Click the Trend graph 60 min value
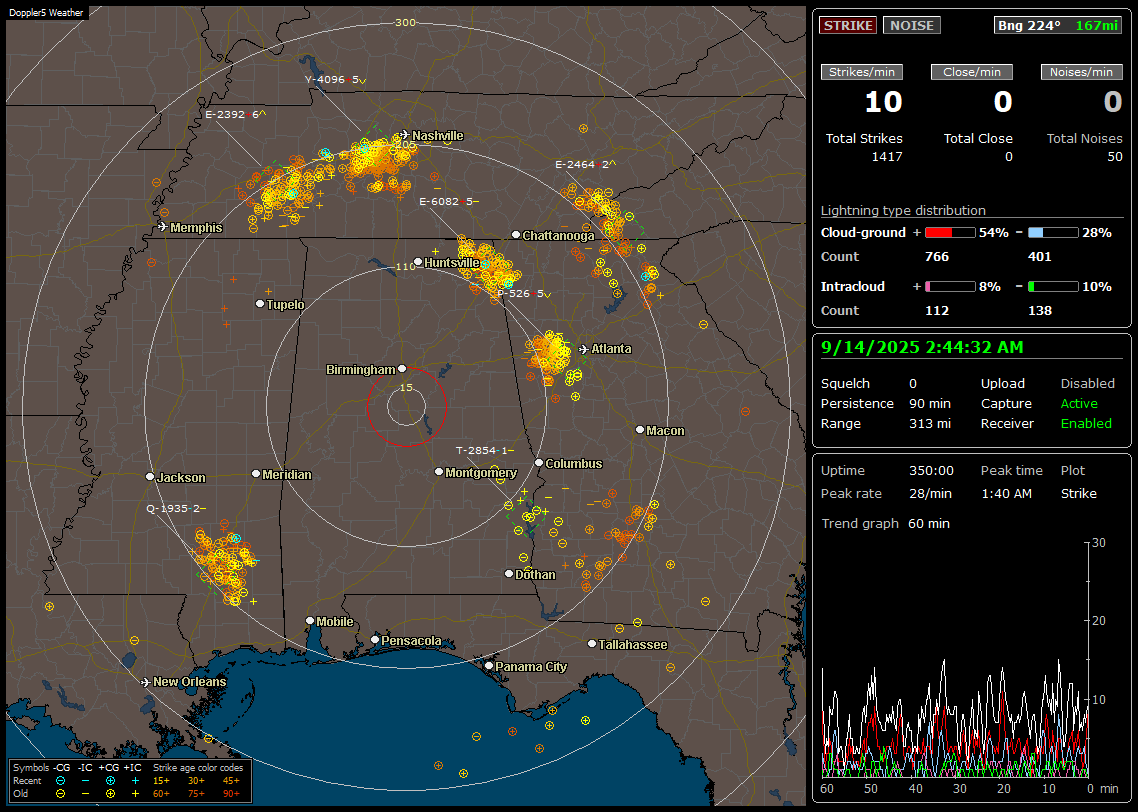 (x=928, y=524)
